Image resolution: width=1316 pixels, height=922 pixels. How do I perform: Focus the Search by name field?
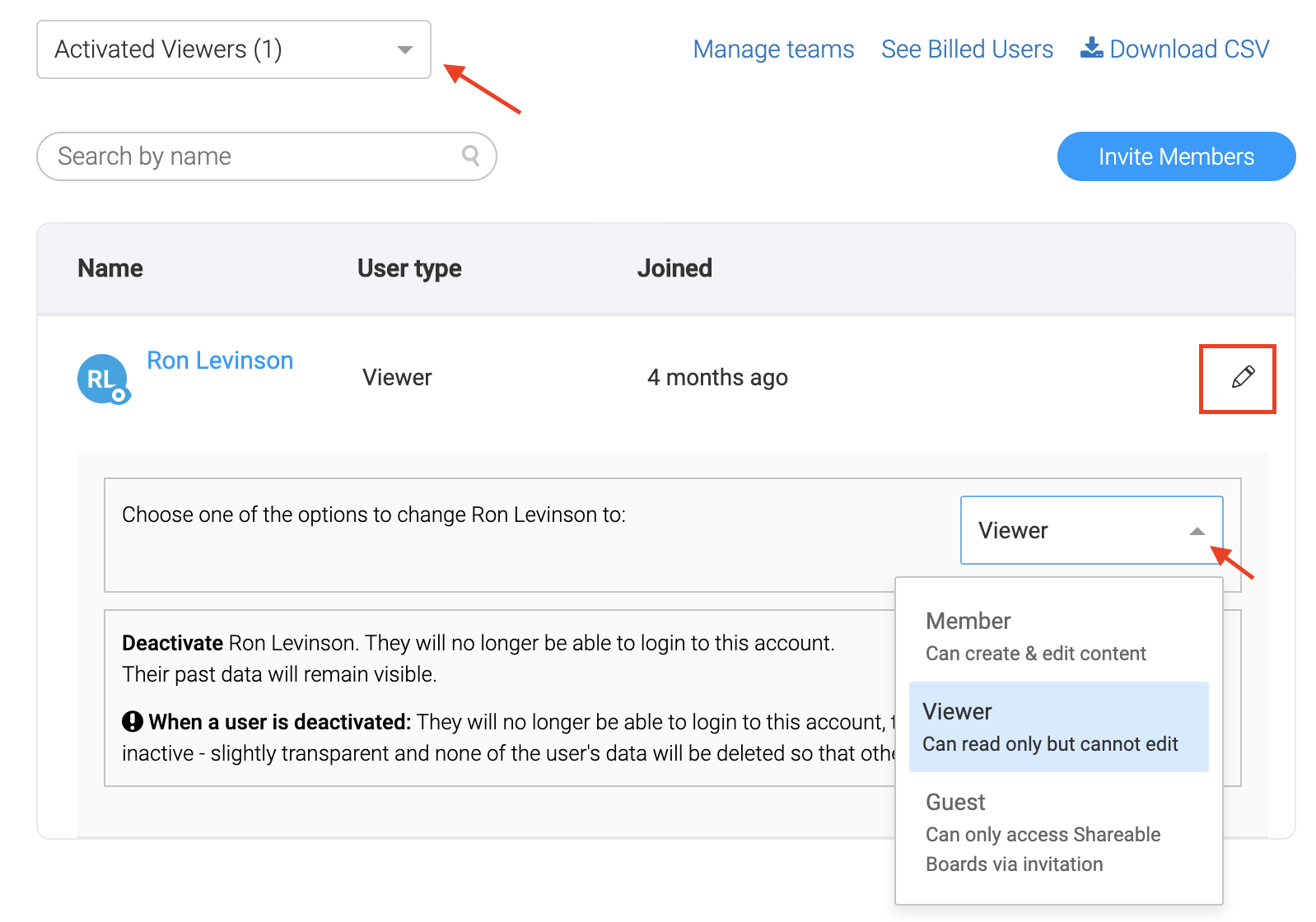(255, 156)
